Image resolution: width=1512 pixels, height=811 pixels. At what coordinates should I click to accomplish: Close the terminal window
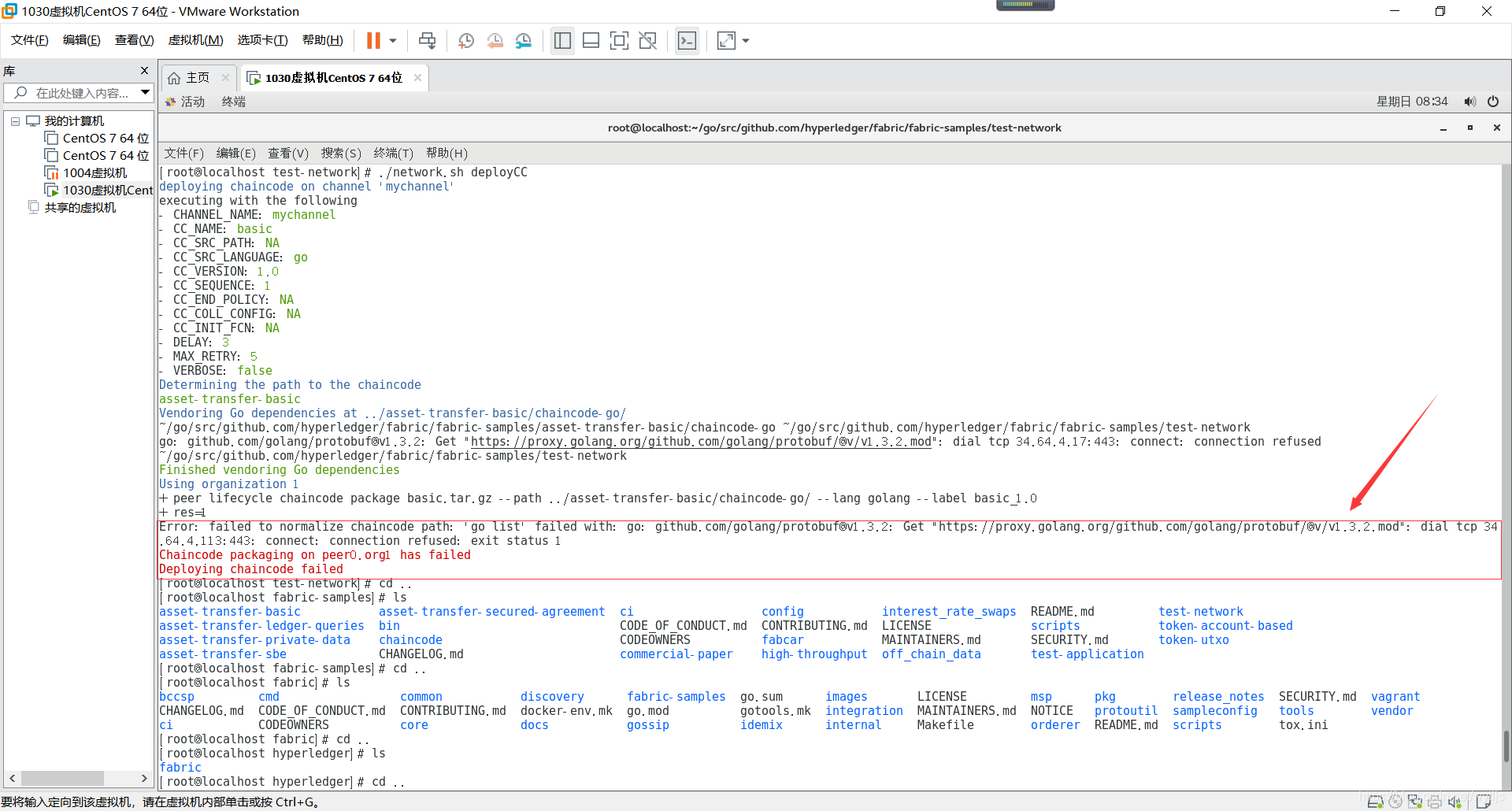coord(1497,128)
